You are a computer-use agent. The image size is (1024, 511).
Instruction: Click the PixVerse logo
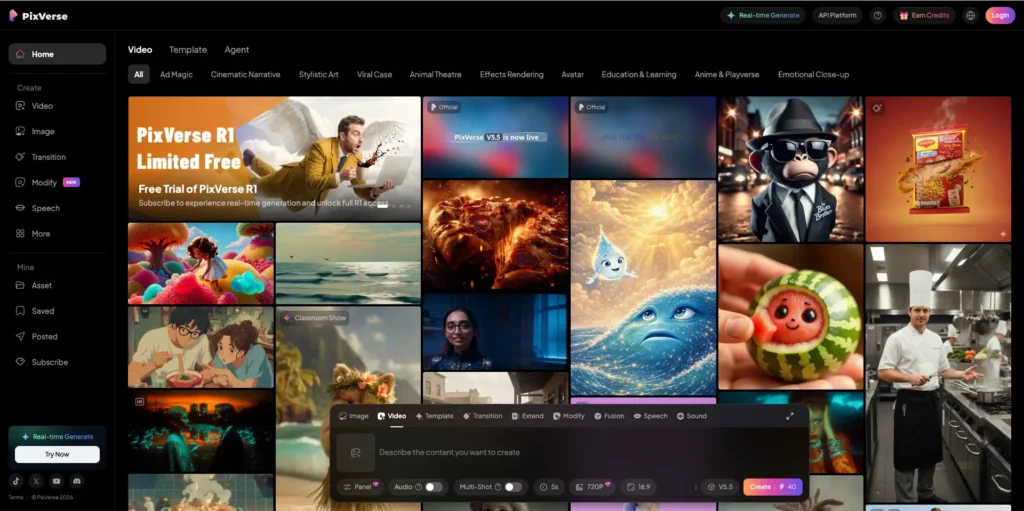[38, 16]
